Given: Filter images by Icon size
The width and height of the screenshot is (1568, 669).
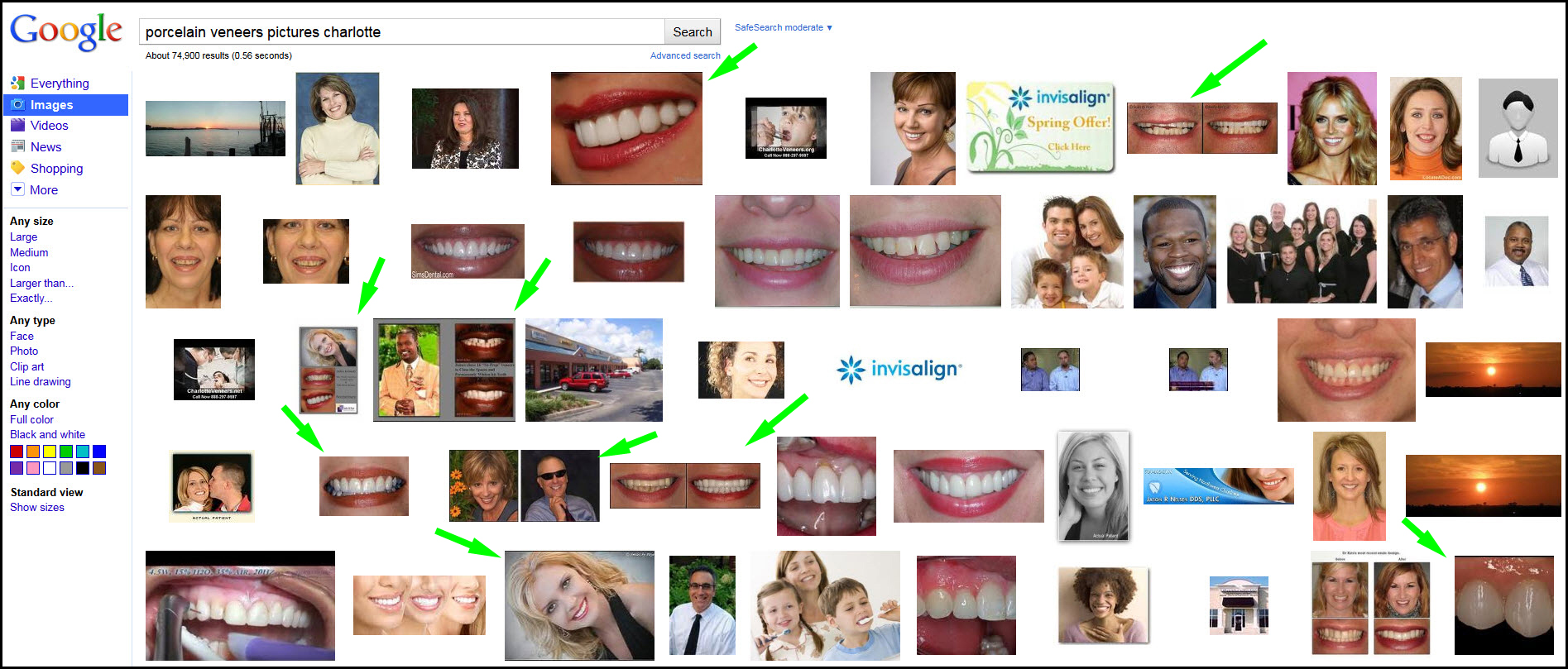Looking at the screenshot, I should point(20,267).
